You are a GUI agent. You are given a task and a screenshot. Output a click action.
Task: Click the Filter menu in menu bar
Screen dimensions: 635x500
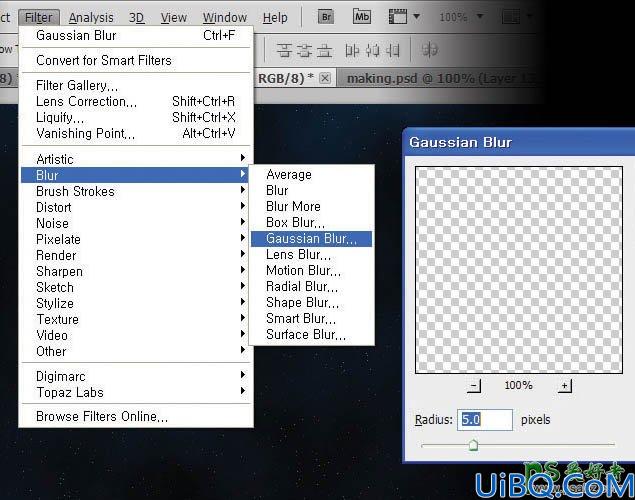point(39,17)
